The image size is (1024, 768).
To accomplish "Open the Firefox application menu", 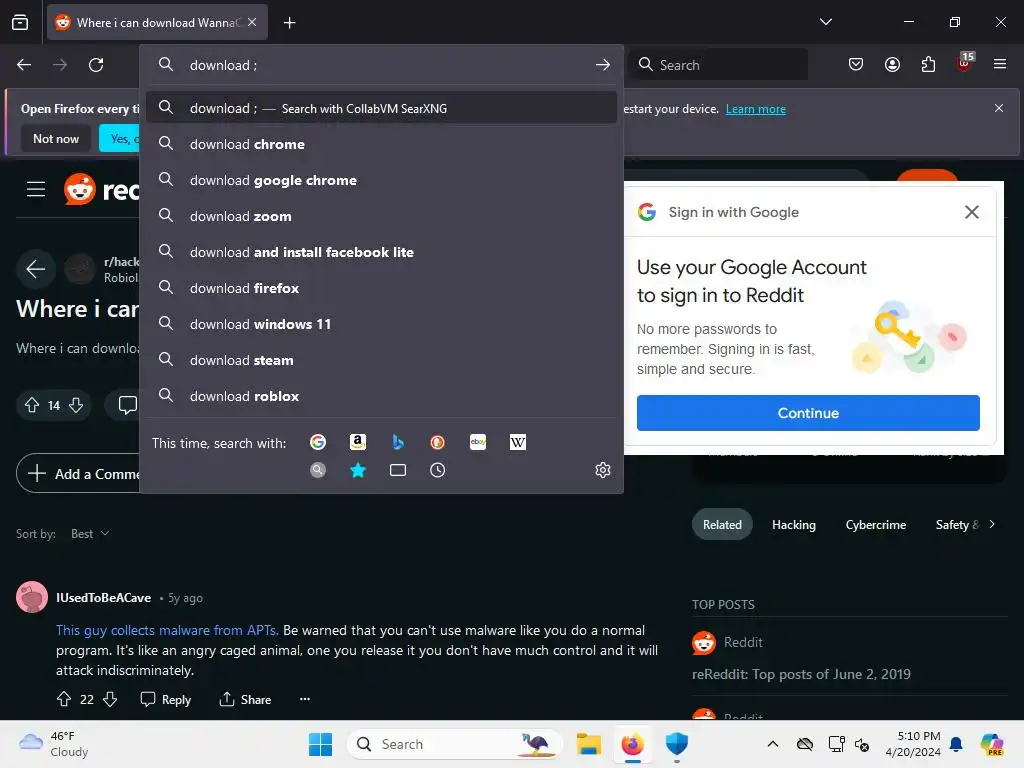I will (x=1000, y=64).
